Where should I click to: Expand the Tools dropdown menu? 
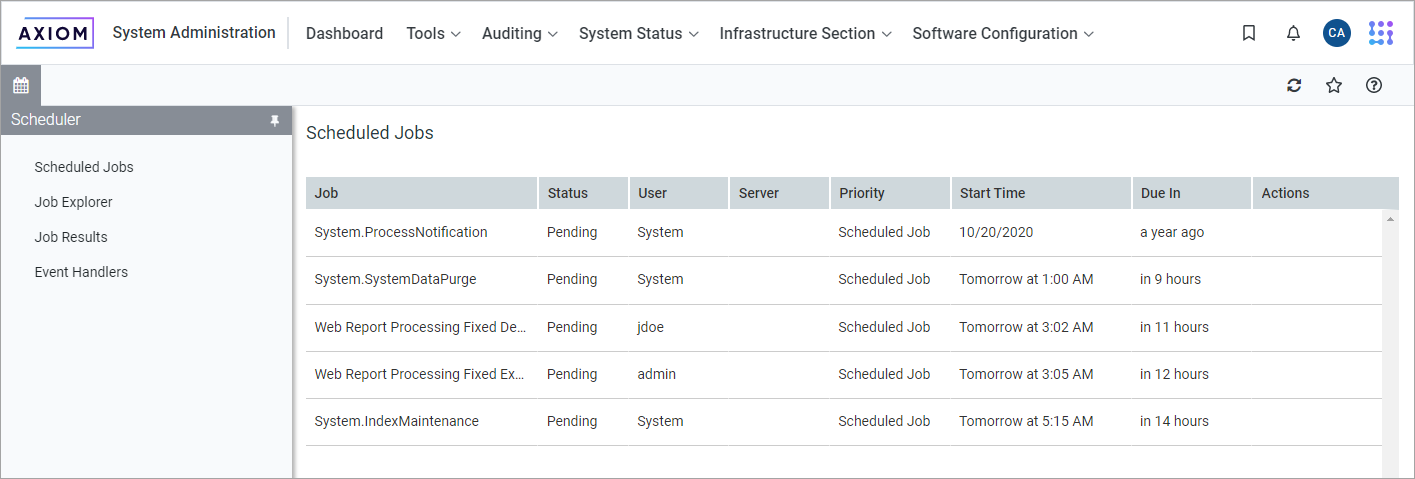pyautogui.click(x=432, y=33)
